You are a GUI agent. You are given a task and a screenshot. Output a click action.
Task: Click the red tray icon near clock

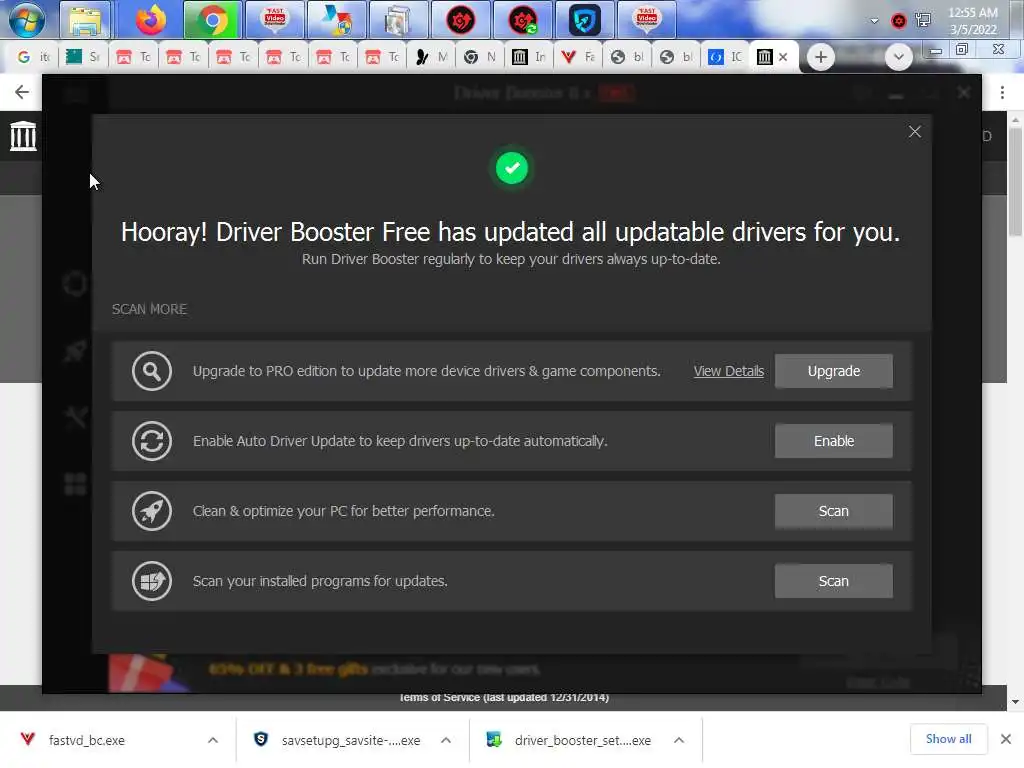[x=899, y=21]
